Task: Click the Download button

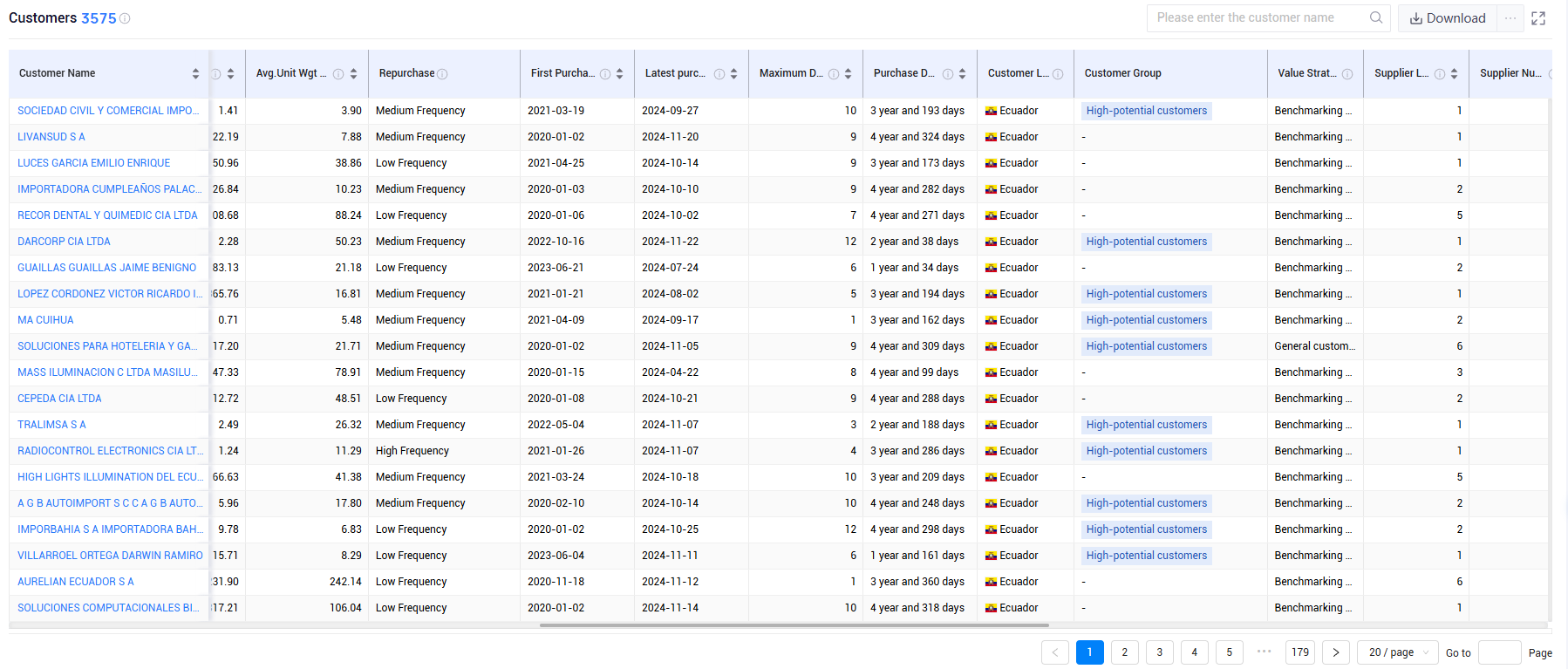Action: [1448, 18]
